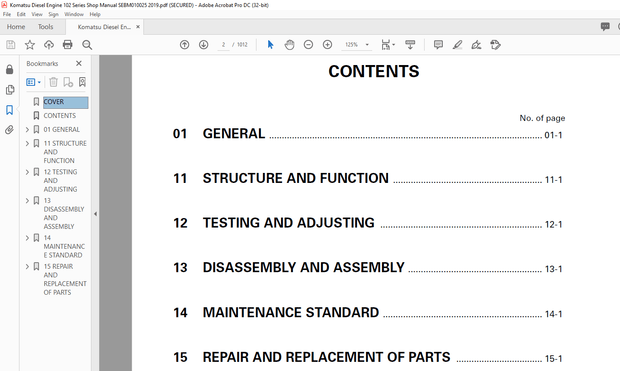
Task: Open the Edit menu
Action: click(21, 14)
